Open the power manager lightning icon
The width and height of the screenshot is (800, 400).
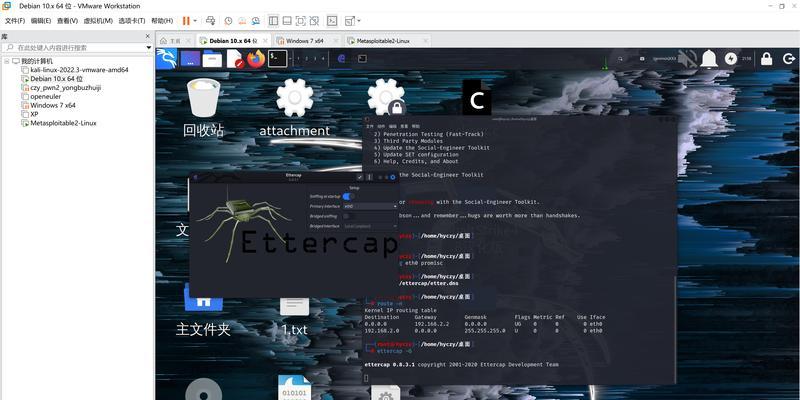click(731, 59)
